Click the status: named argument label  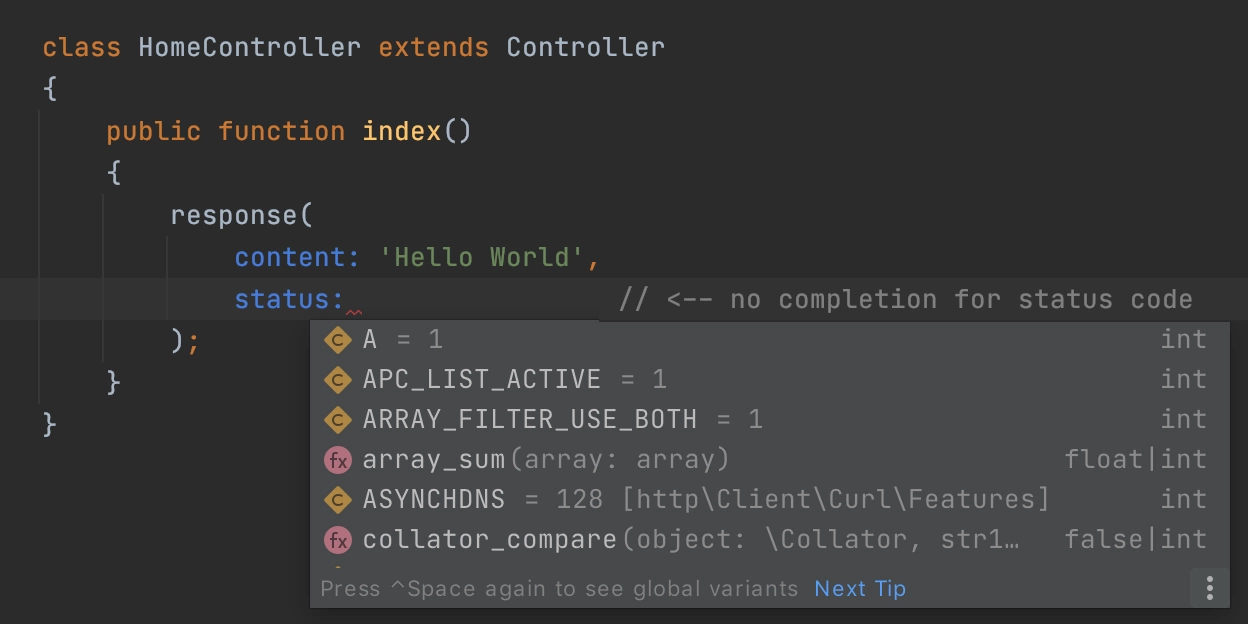[x=289, y=299]
